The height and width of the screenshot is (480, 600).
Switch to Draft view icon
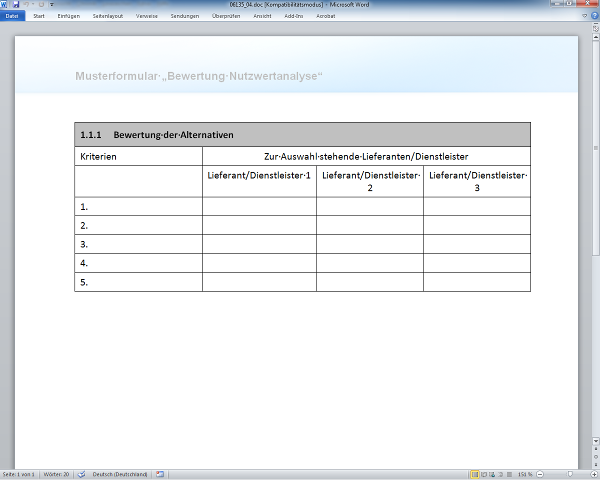click(x=510, y=474)
